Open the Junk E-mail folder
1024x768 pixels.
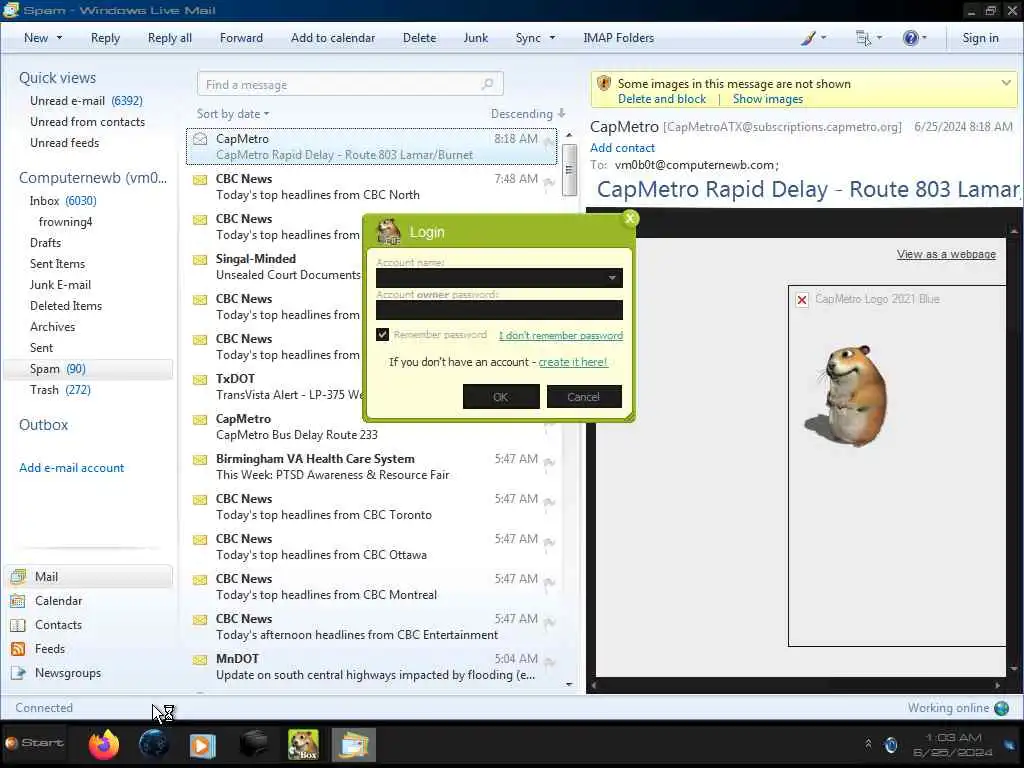(60, 285)
